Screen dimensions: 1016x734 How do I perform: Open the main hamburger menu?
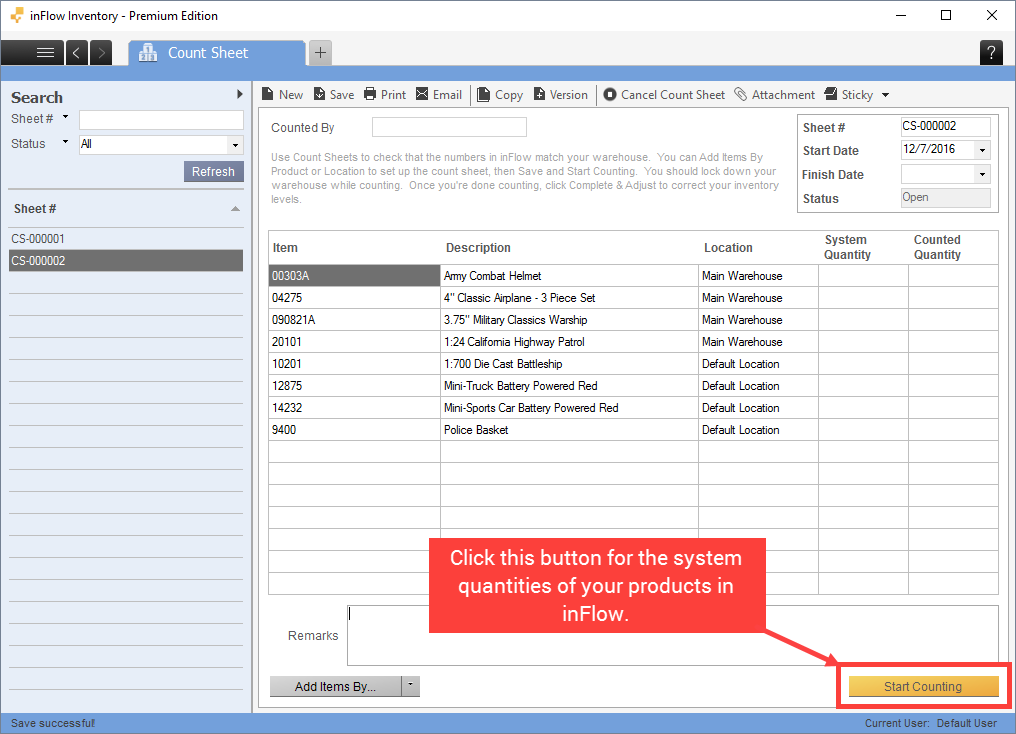pyautogui.click(x=32, y=52)
